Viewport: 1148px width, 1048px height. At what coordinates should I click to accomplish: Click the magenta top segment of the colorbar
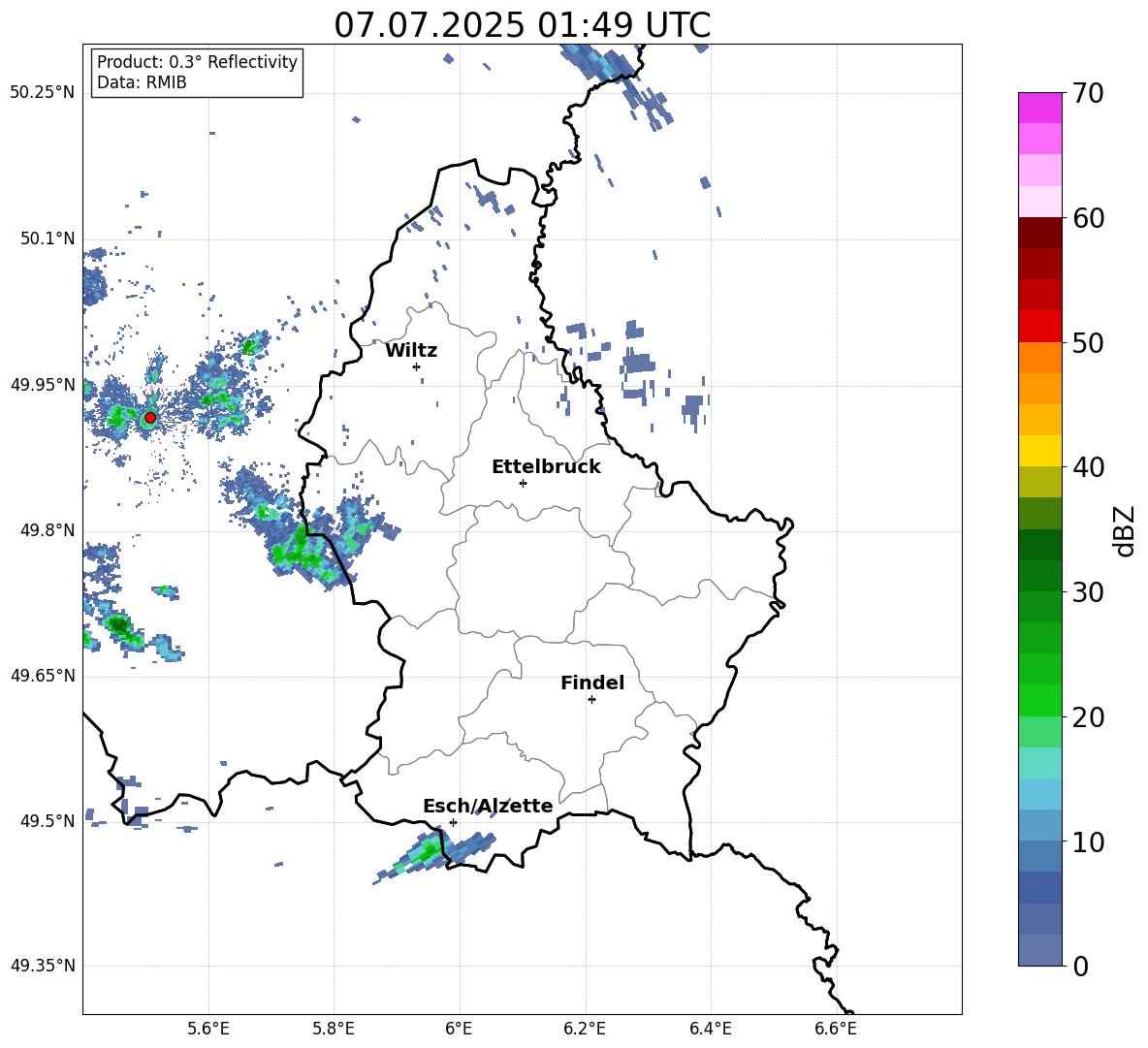click(1039, 109)
